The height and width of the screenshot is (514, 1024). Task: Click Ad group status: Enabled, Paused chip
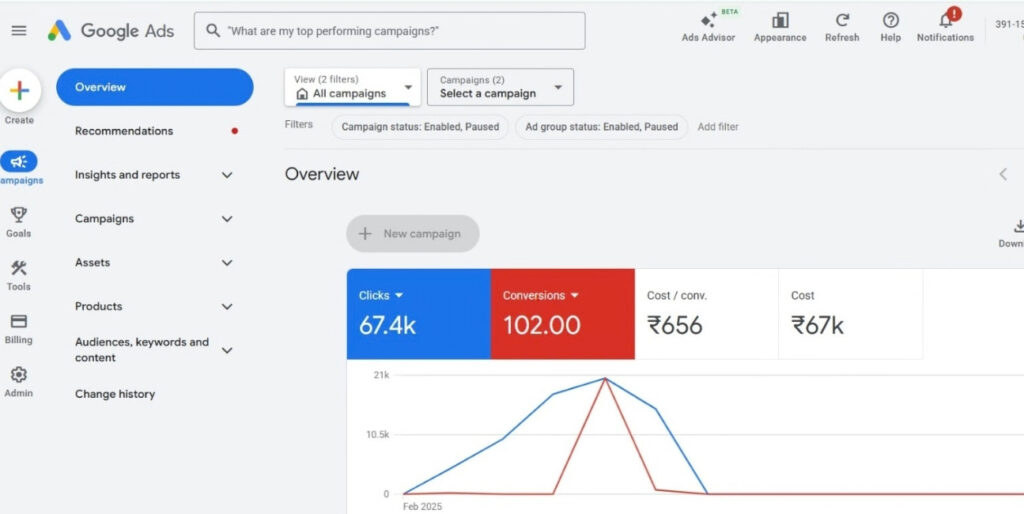tap(601, 127)
